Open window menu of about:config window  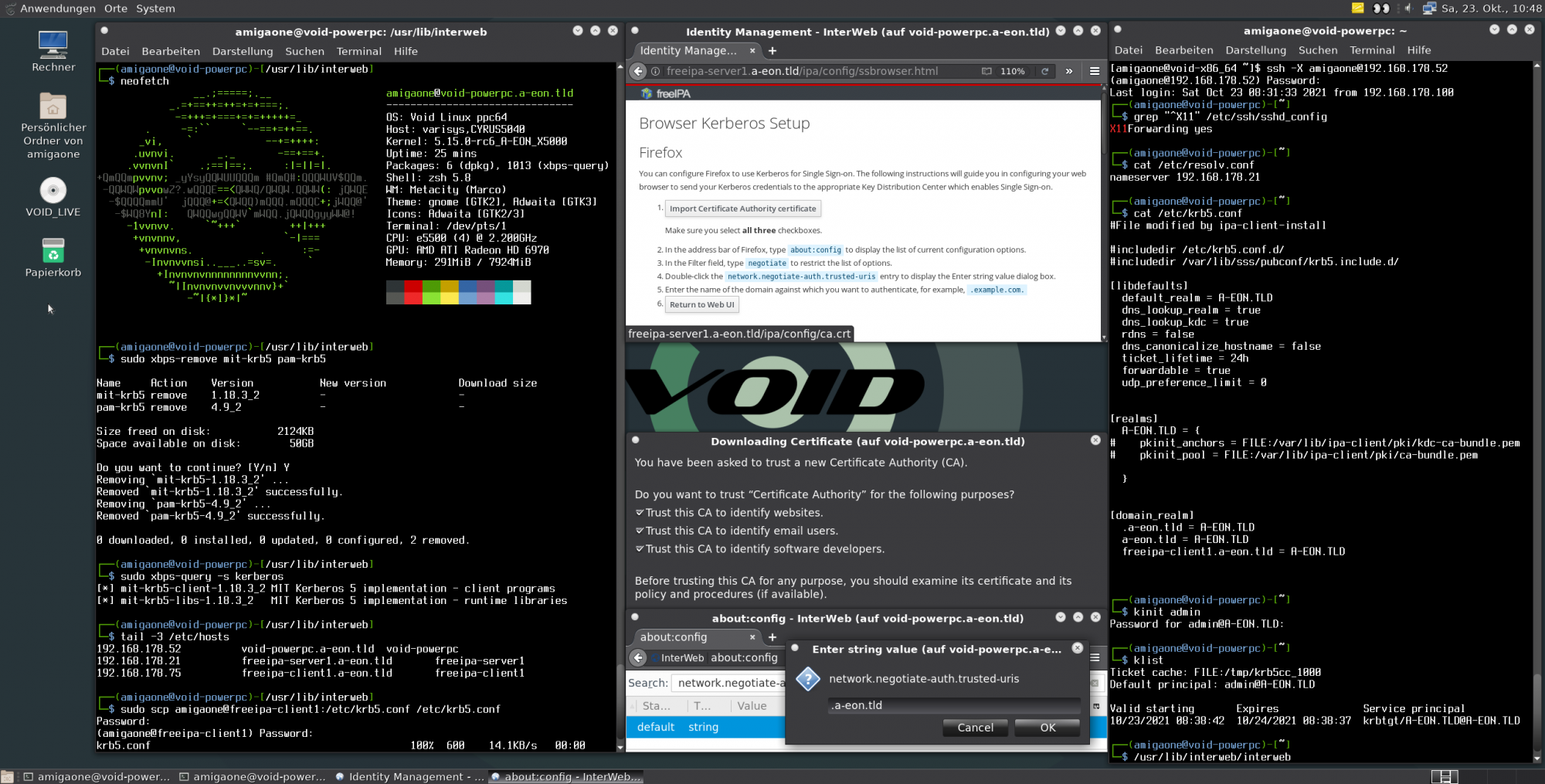(x=635, y=617)
